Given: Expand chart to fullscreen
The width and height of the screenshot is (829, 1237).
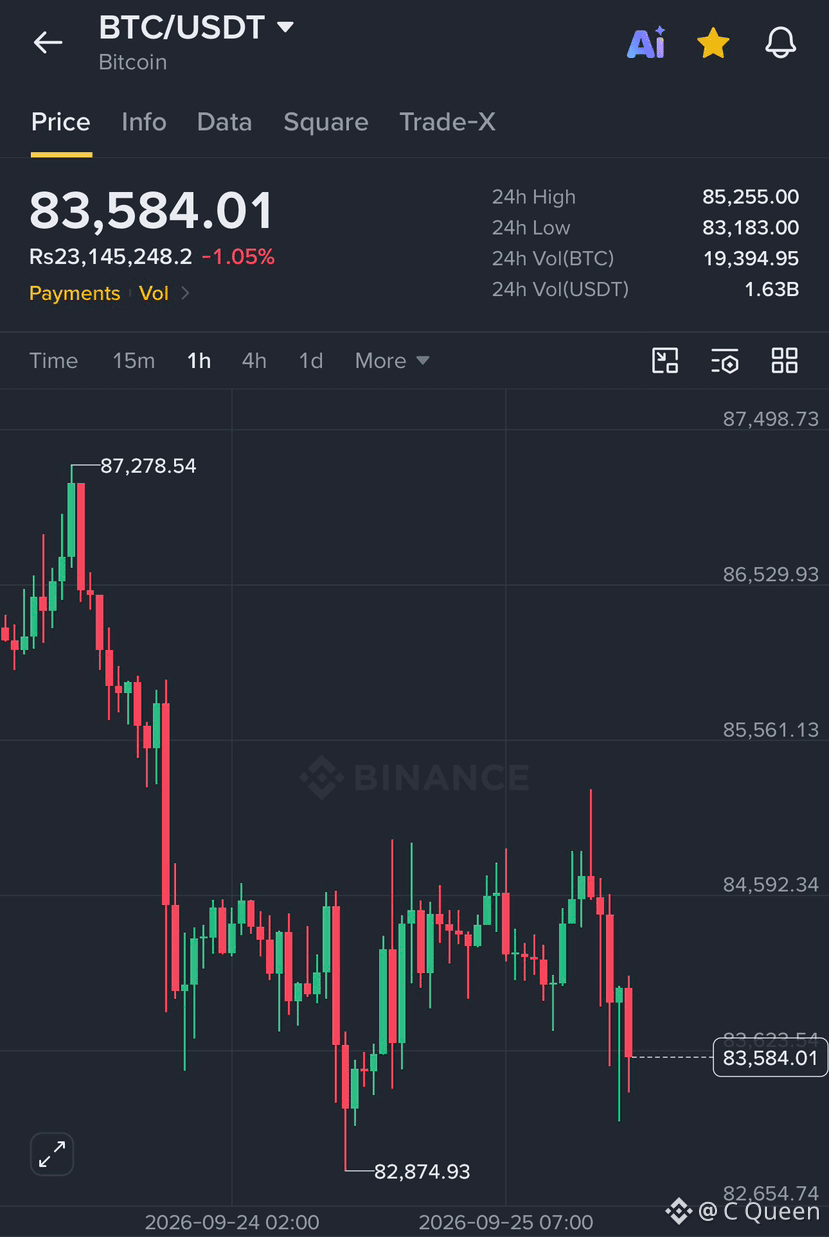Looking at the screenshot, I should pos(52,1155).
